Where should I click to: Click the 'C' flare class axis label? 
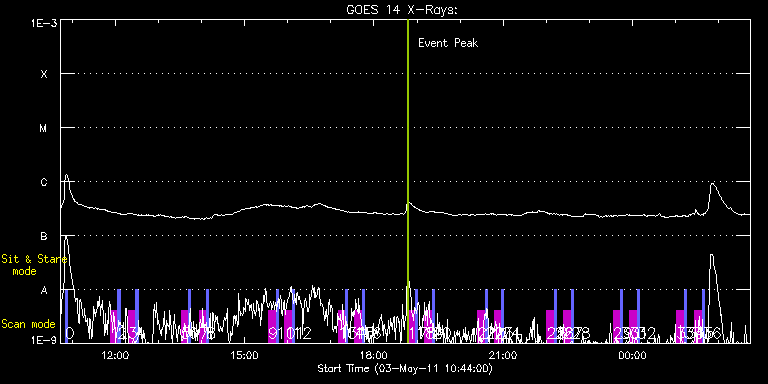click(44, 182)
